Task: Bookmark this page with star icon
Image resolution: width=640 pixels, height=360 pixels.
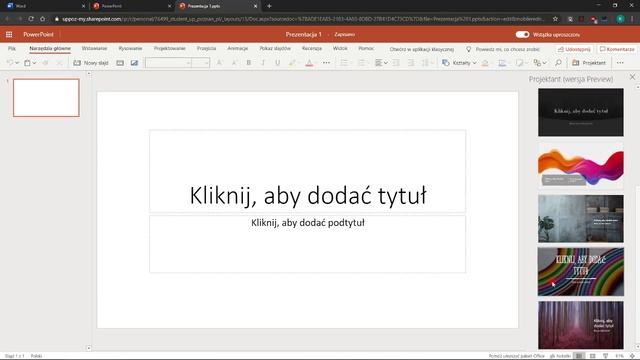Action: click(x=555, y=19)
